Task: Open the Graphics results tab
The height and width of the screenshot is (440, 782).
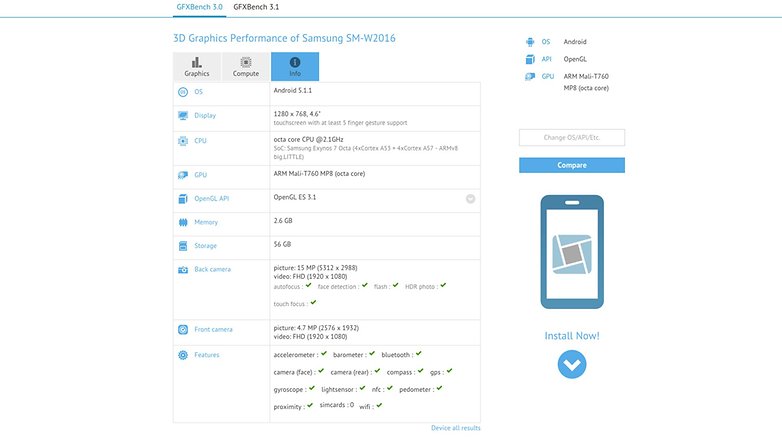Action: (x=197, y=67)
